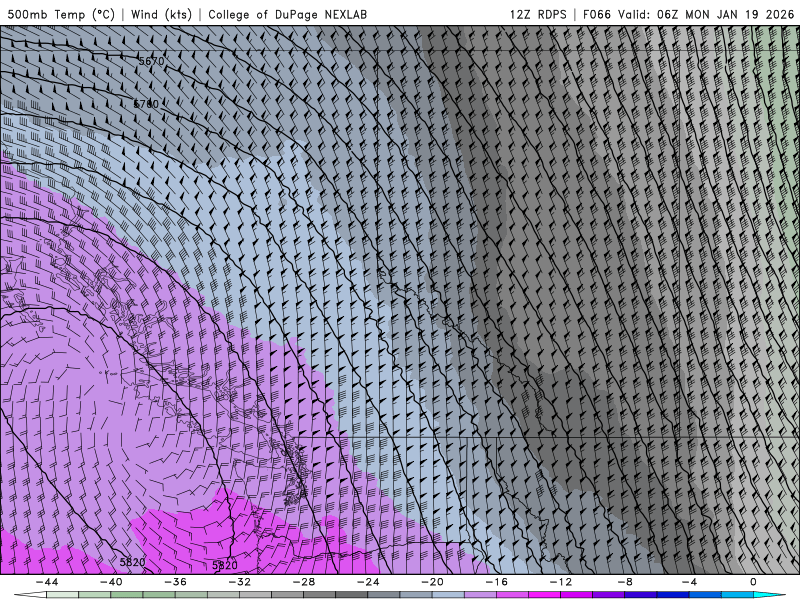Click the 'Wind (kts)' title label
Image resolution: width=800 pixels, height=600 pixels.
pos(162,14)
